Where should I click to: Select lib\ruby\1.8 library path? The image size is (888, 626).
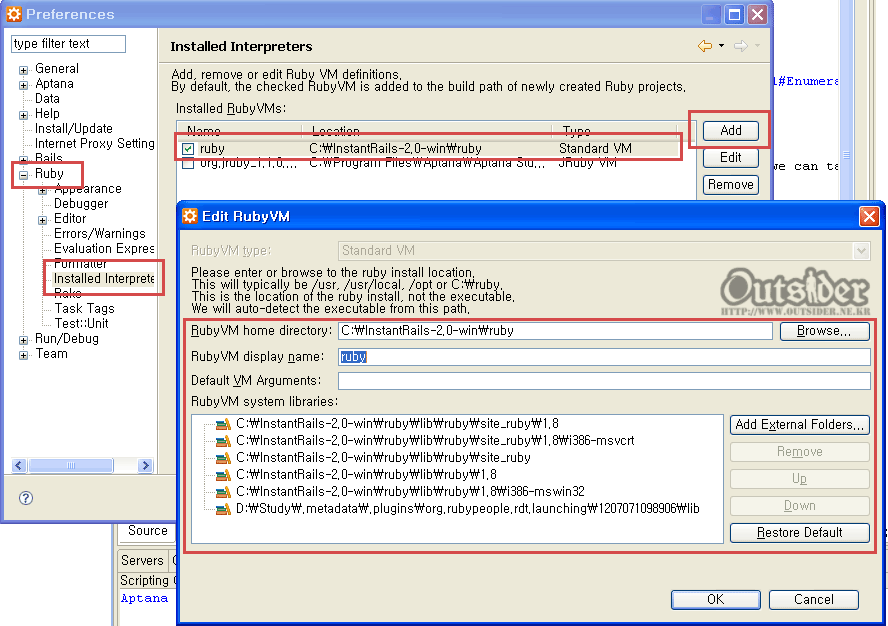point(366,475)
